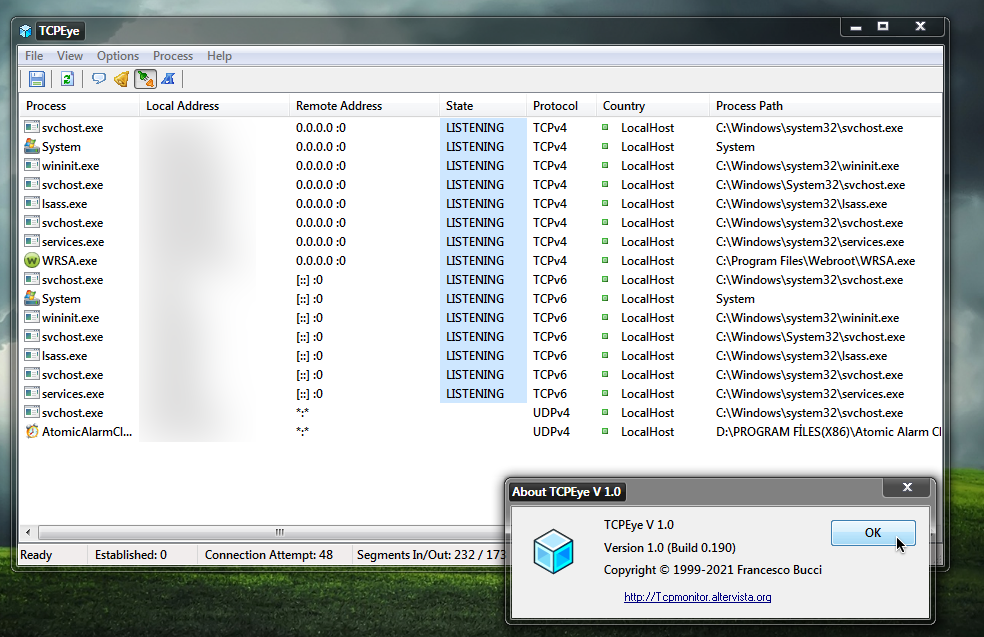The height and width of the screenshot is (637, 984).
Task: Click the icon beside first services.exe row
Action: (31, 241)
